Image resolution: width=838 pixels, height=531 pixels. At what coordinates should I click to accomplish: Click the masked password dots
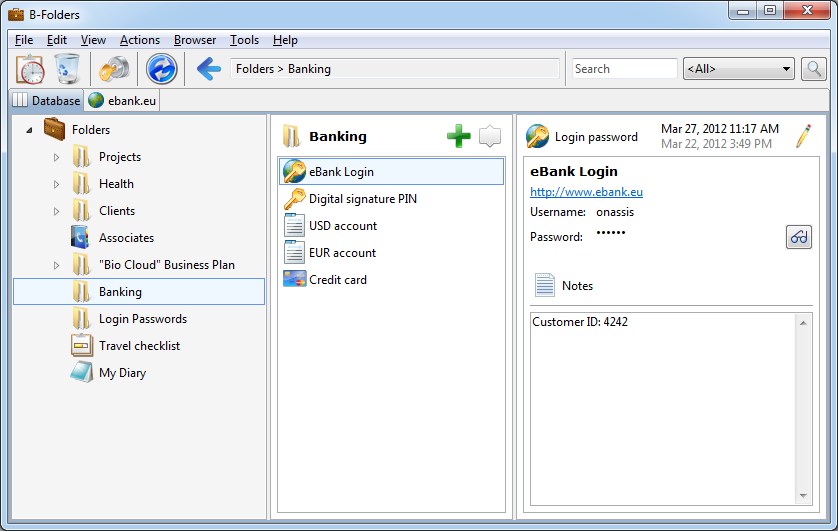(611, 233)
